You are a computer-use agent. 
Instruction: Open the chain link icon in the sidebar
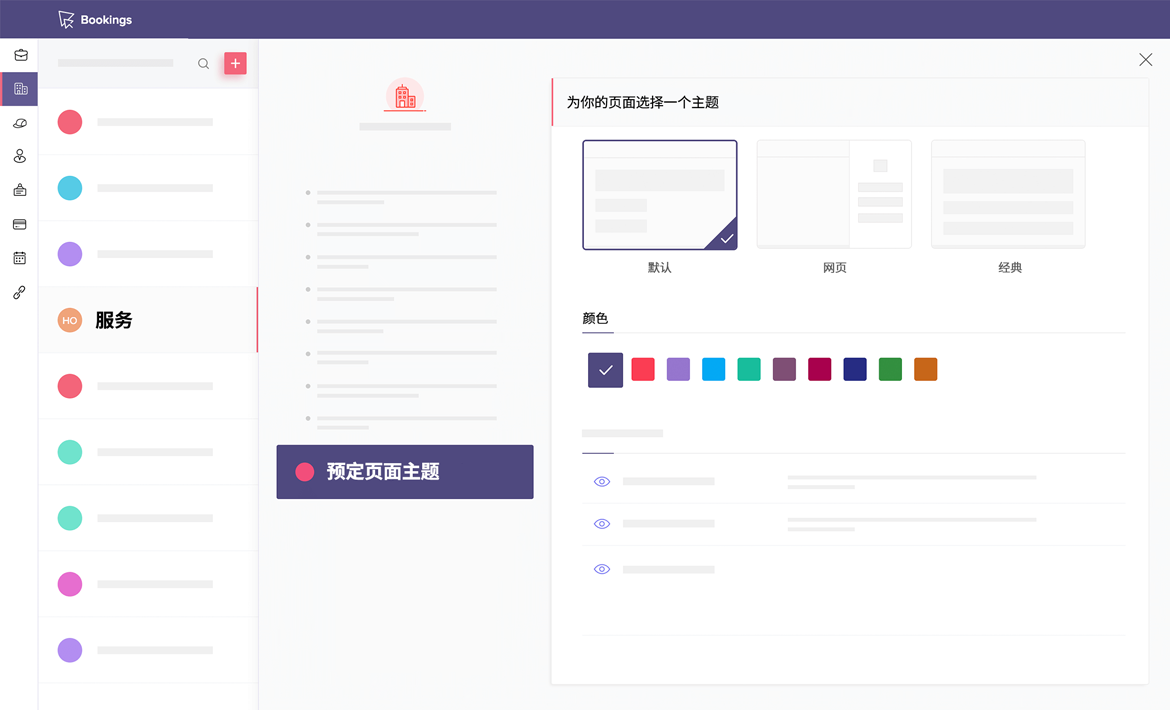click(x=20, y=292)
